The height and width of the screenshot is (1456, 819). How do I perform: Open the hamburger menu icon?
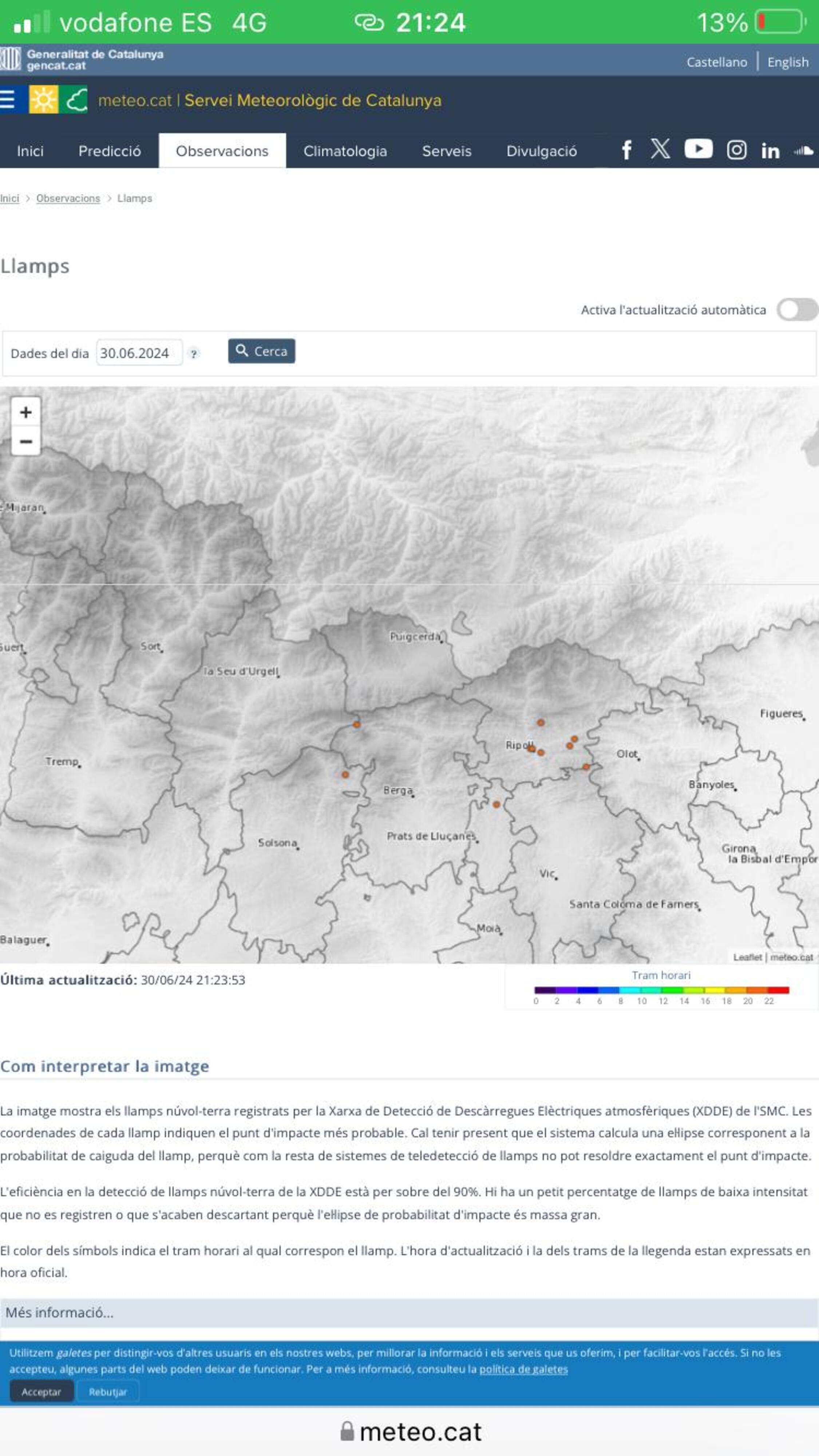[x=7, y=99]
